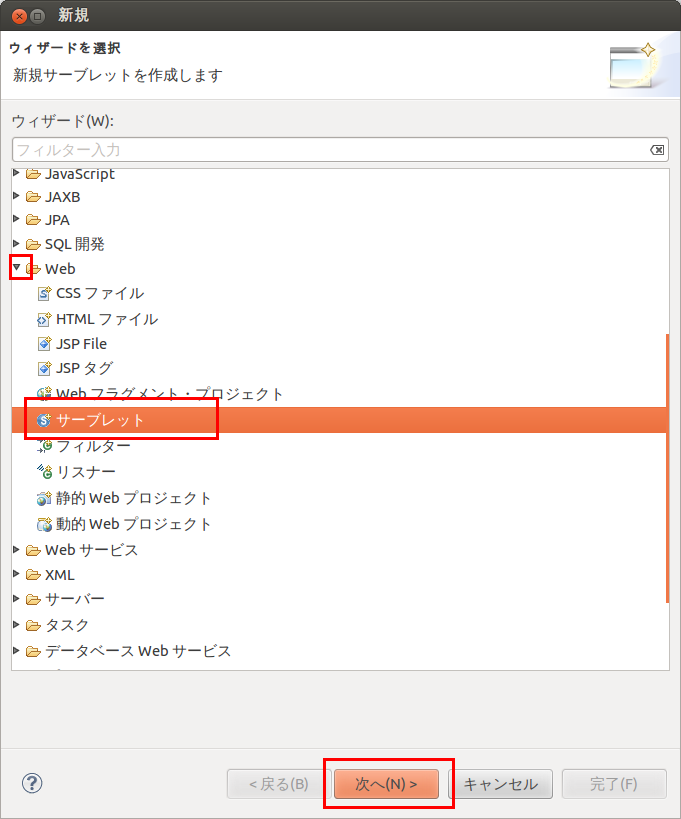This screenshot has width=681, height=819.
Task: Open help with the question mark icon
Action: [x=31, y=783]
